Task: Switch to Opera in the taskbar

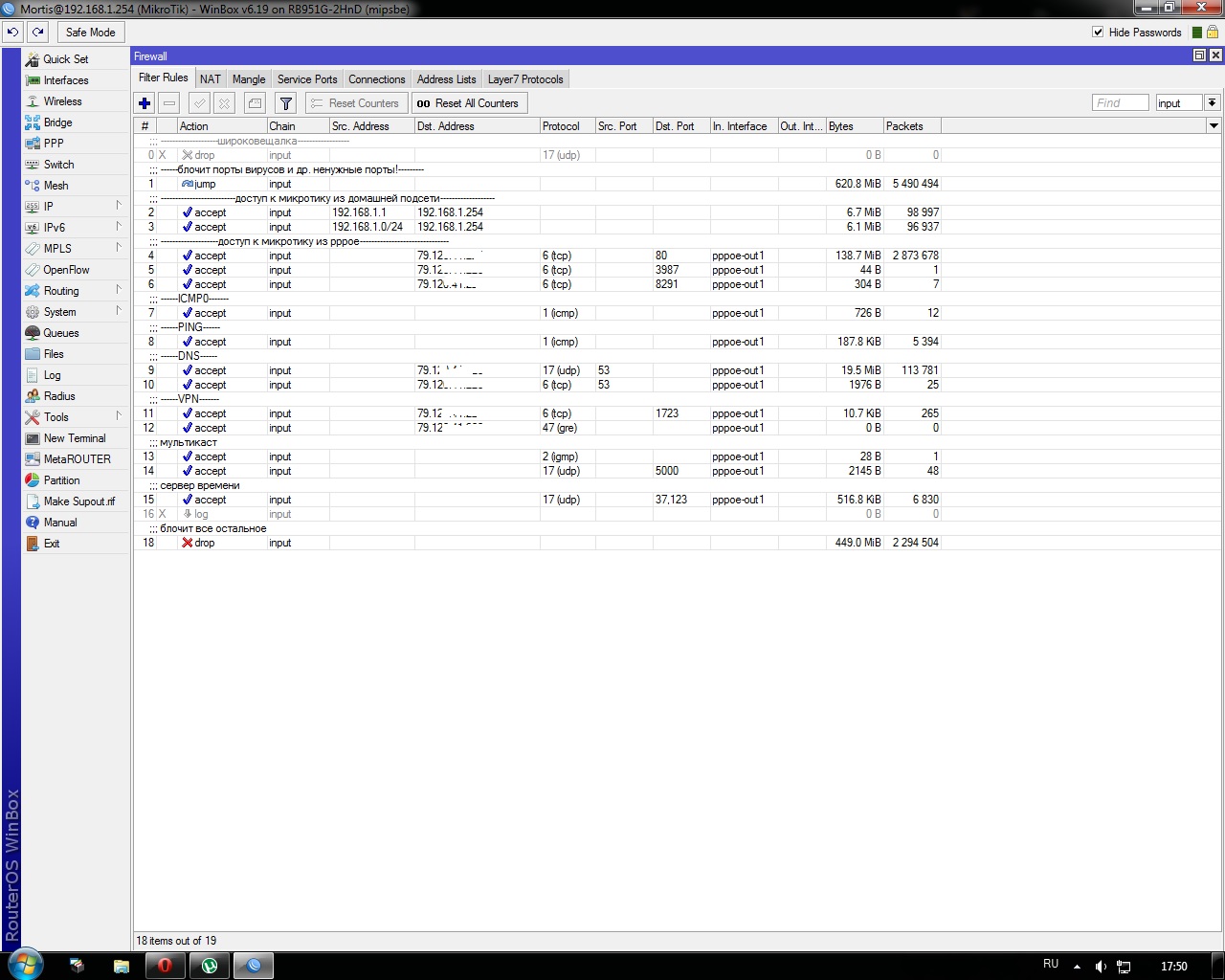Action: click(x=164, y=966)
